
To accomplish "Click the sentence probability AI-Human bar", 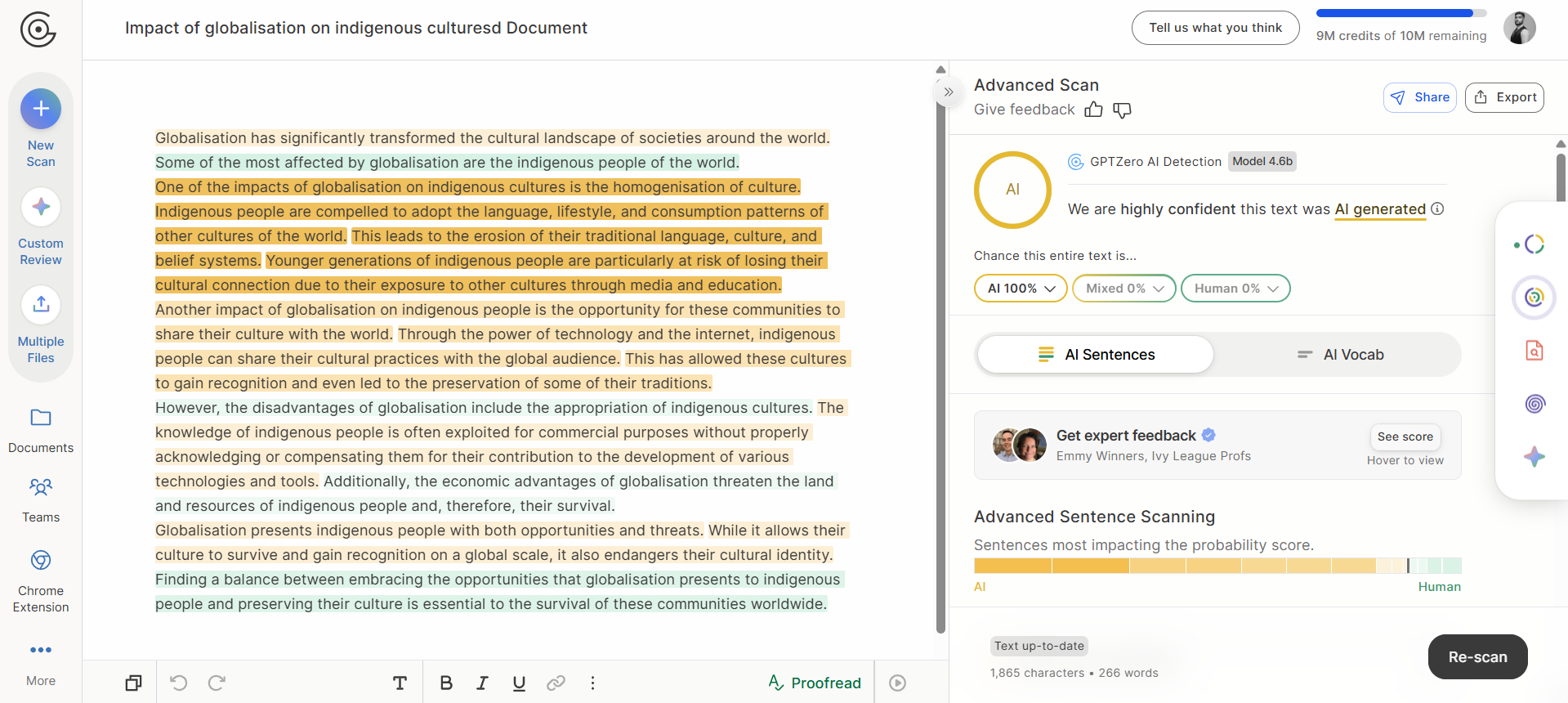I will (x=1217, y=566).
